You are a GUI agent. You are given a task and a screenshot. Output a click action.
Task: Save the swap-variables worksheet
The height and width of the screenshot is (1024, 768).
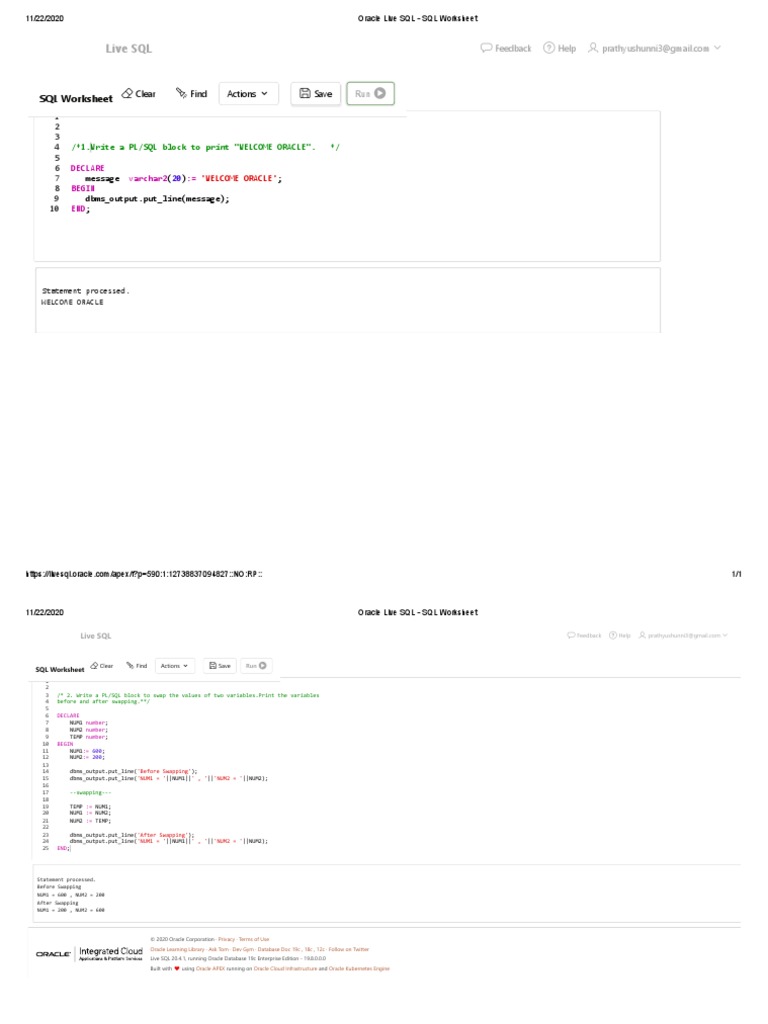pyautogui.click(x=220, y=665)
